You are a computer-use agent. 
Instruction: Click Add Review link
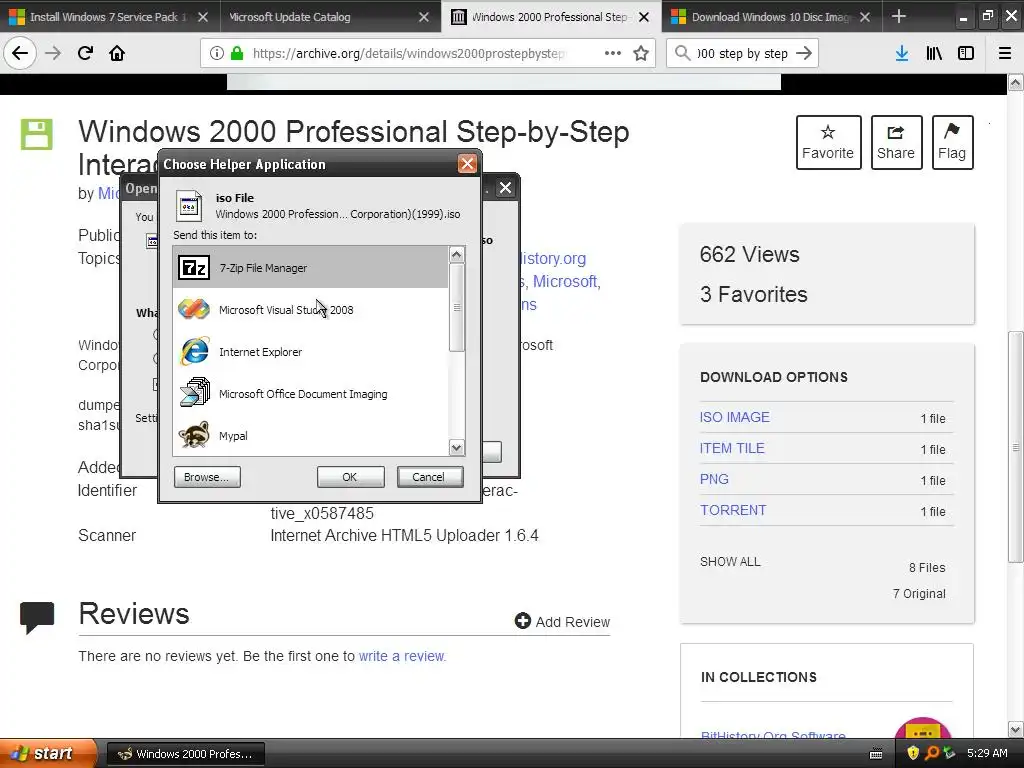click(562, 622)
